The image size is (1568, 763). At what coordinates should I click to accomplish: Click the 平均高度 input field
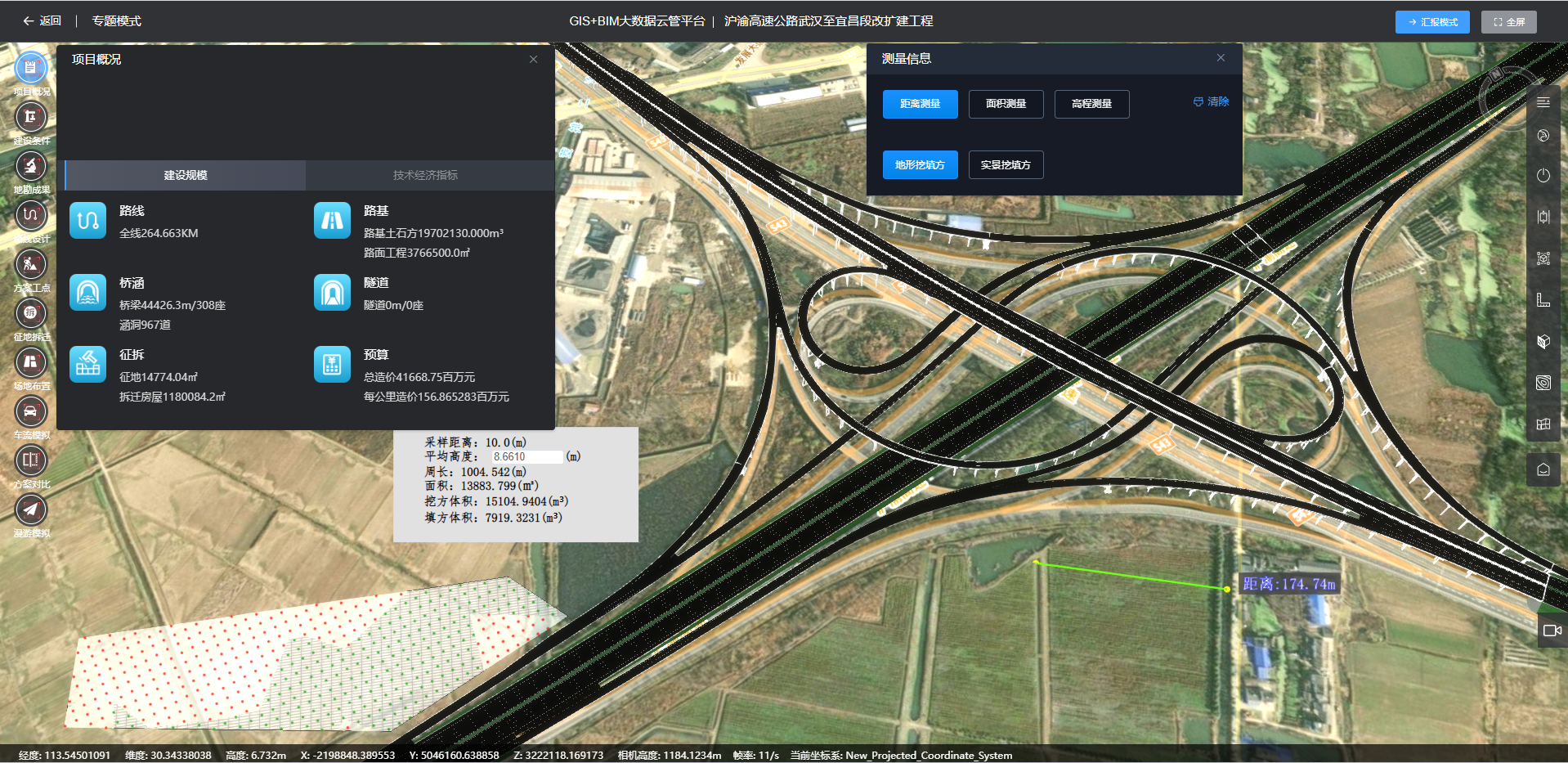pyautogui.click(x=526, y=457)
